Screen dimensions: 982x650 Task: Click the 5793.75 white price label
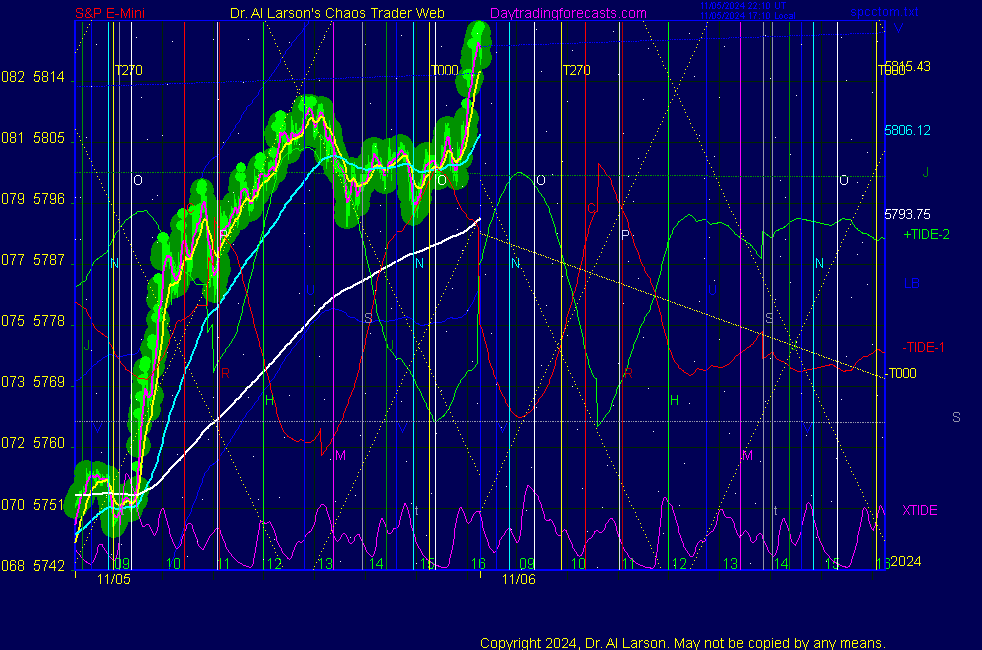[907, 214]
